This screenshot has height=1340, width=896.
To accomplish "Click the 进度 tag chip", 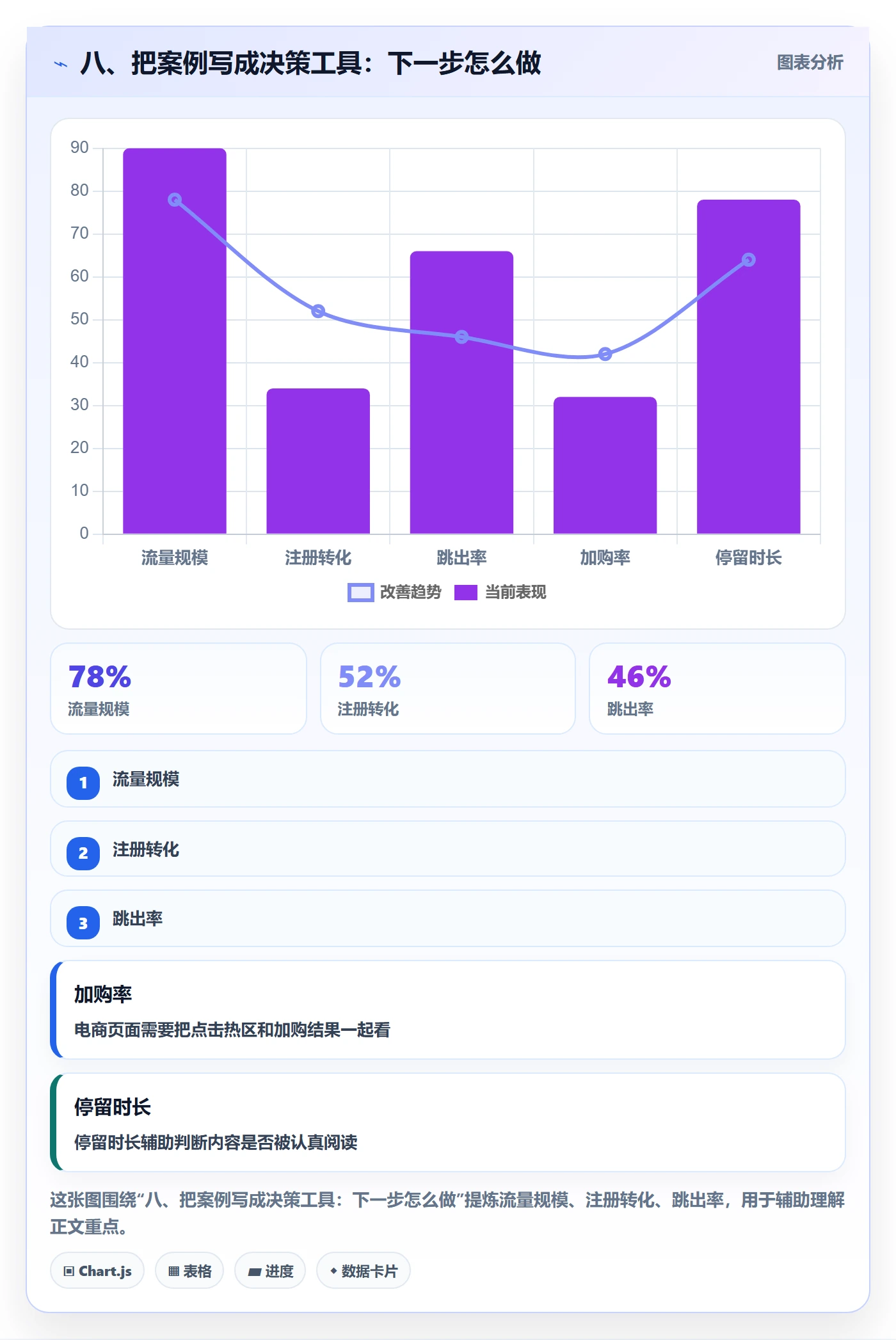I will 270,1271.
